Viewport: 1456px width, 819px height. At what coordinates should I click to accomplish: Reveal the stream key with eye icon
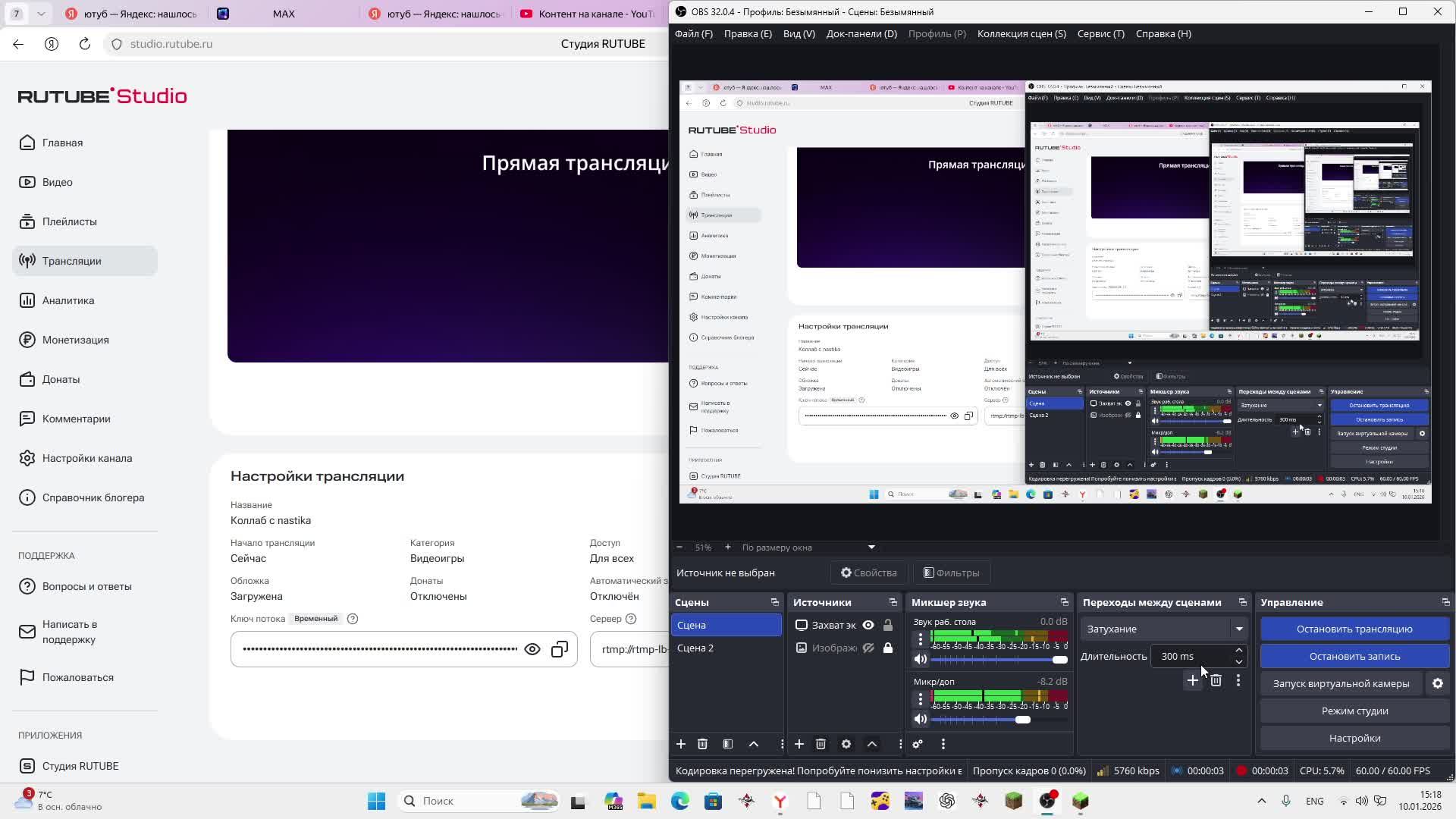[x=532, y=649]
